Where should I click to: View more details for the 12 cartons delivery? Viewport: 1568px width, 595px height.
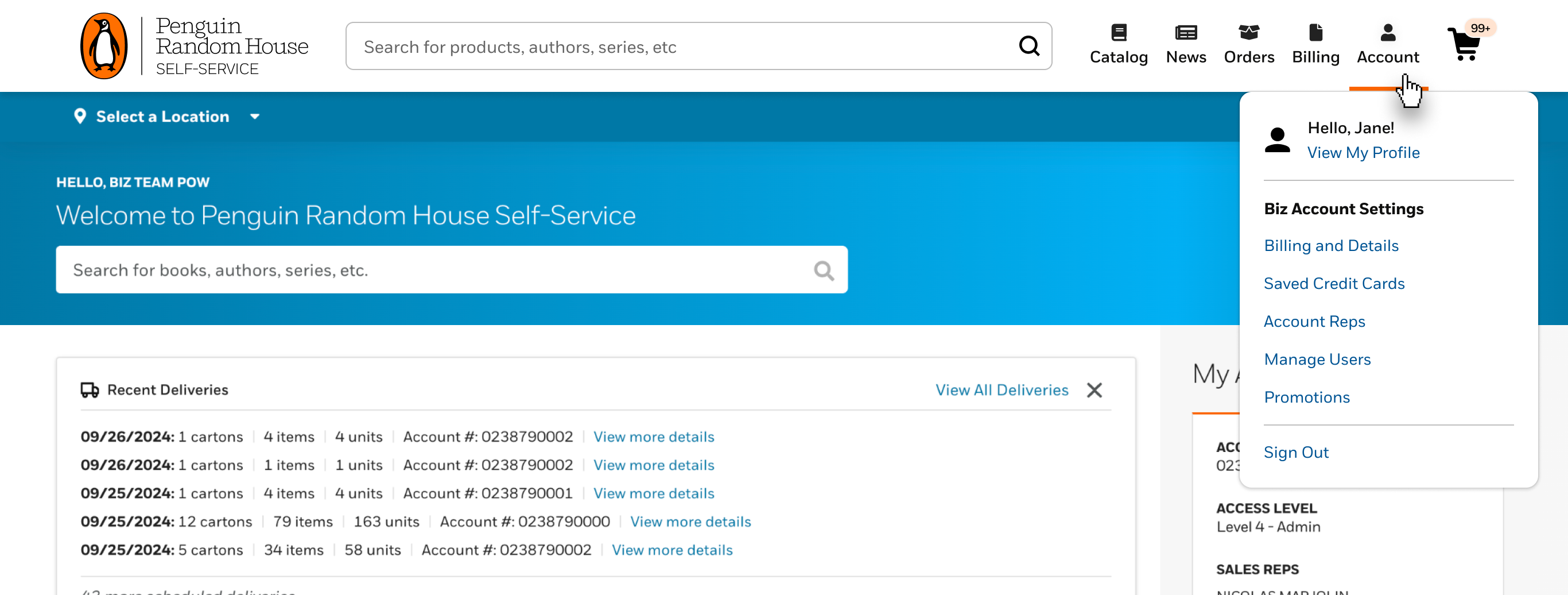coord(690,522)
